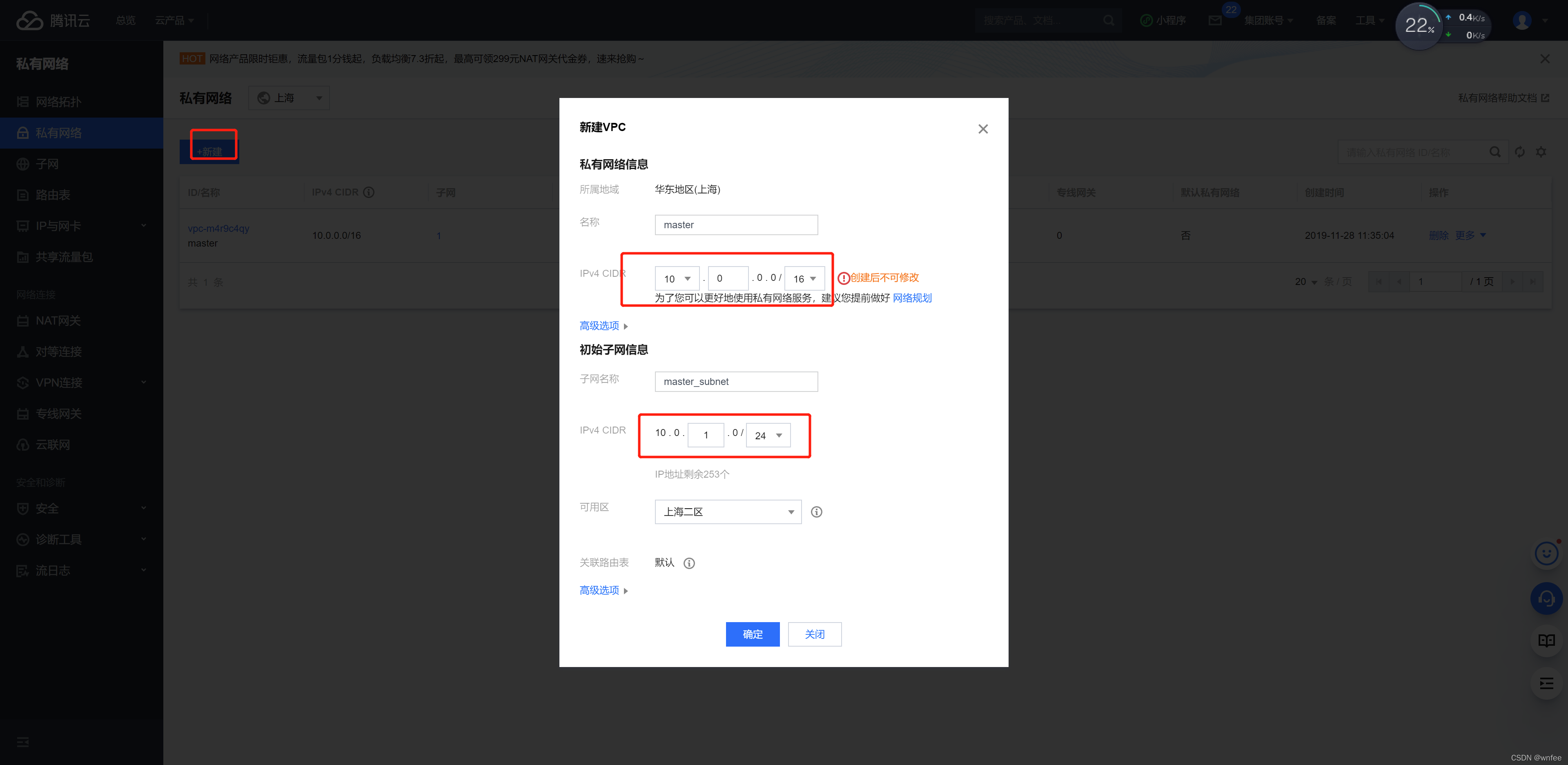
Task: Open the message center envelope with 22 badge
Action: pos(1215,20)
